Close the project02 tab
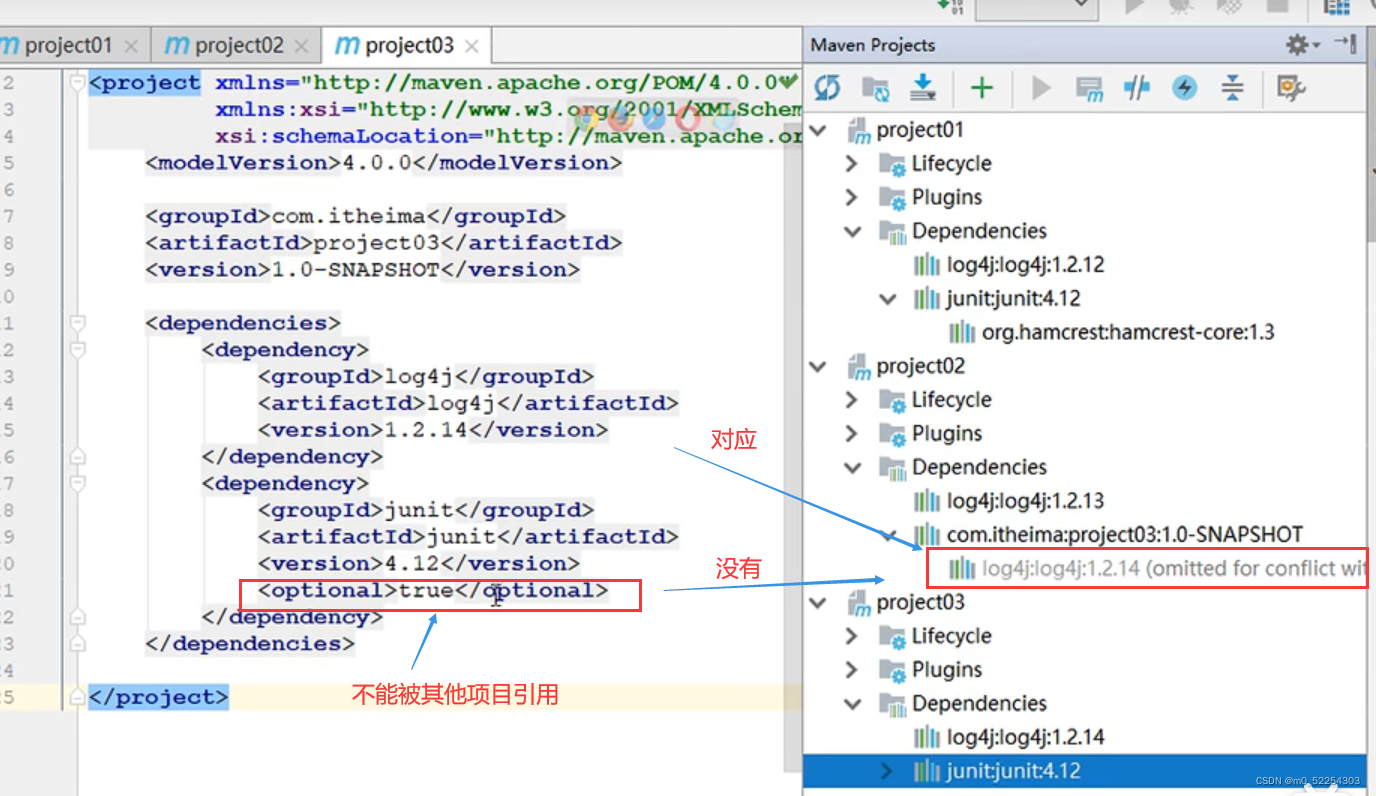The height and width of the screenshot is (796, 1376). point(302,46)
